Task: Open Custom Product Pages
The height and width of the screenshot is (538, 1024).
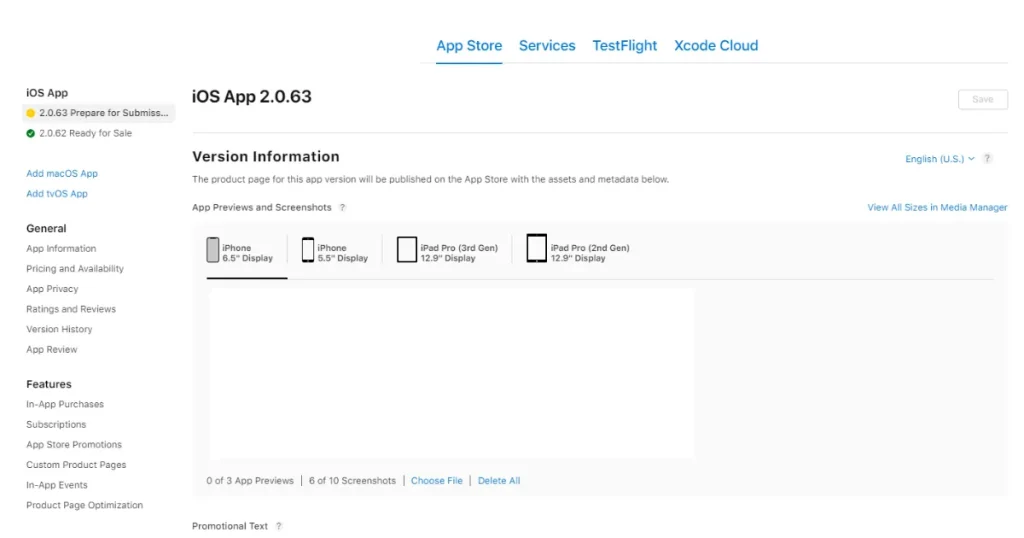Action: [x=76, y=466]
